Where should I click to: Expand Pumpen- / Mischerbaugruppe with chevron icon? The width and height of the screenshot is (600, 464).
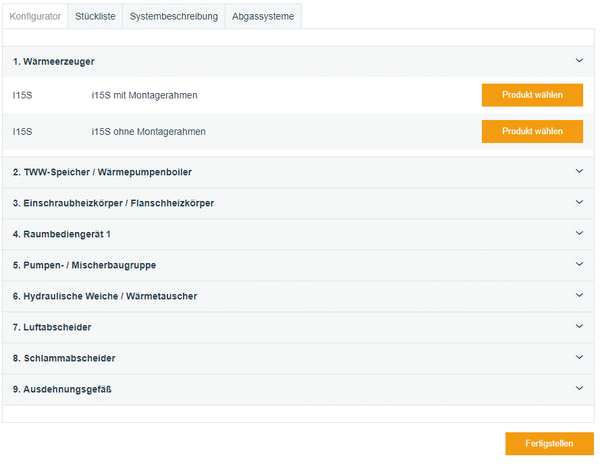coord(579,264)
